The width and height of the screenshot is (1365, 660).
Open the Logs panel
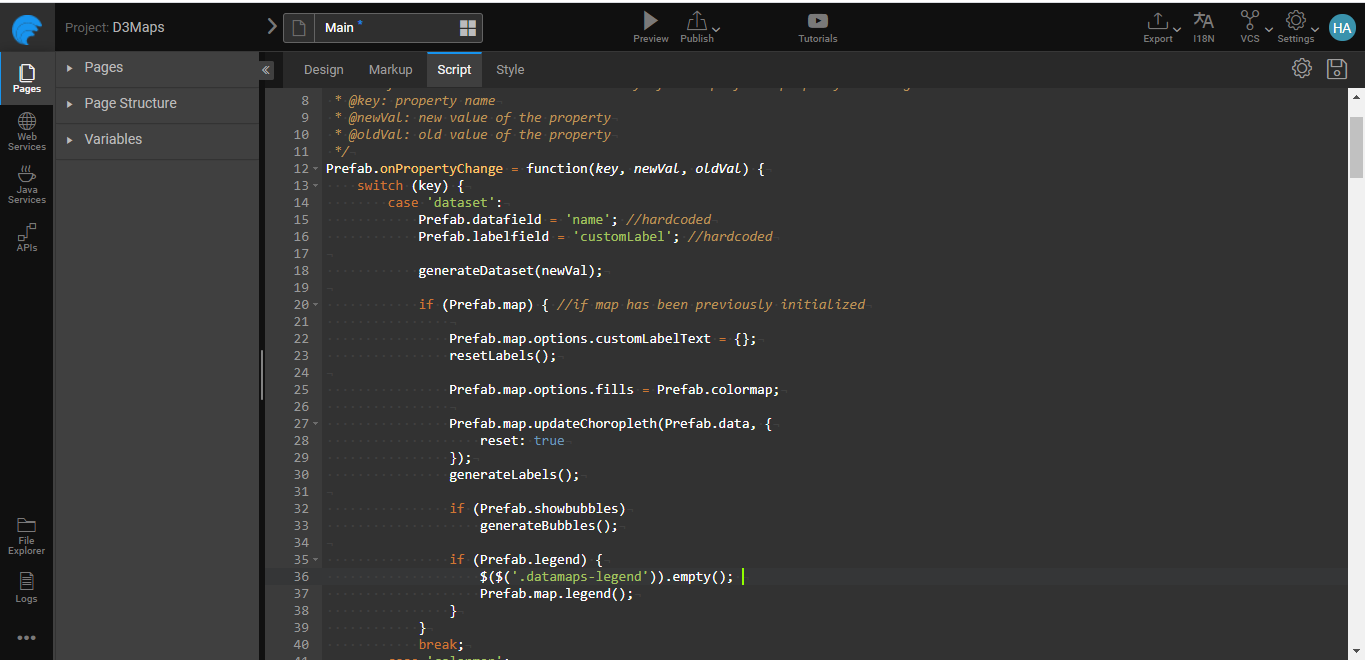point(27,588)
